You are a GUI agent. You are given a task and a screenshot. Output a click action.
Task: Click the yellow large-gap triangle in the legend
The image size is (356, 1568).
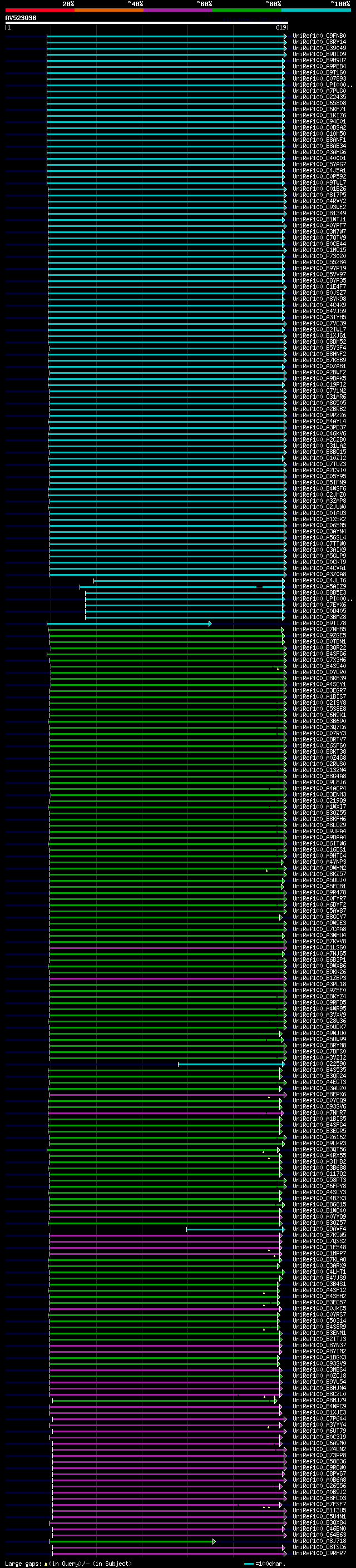(46, 1563)
